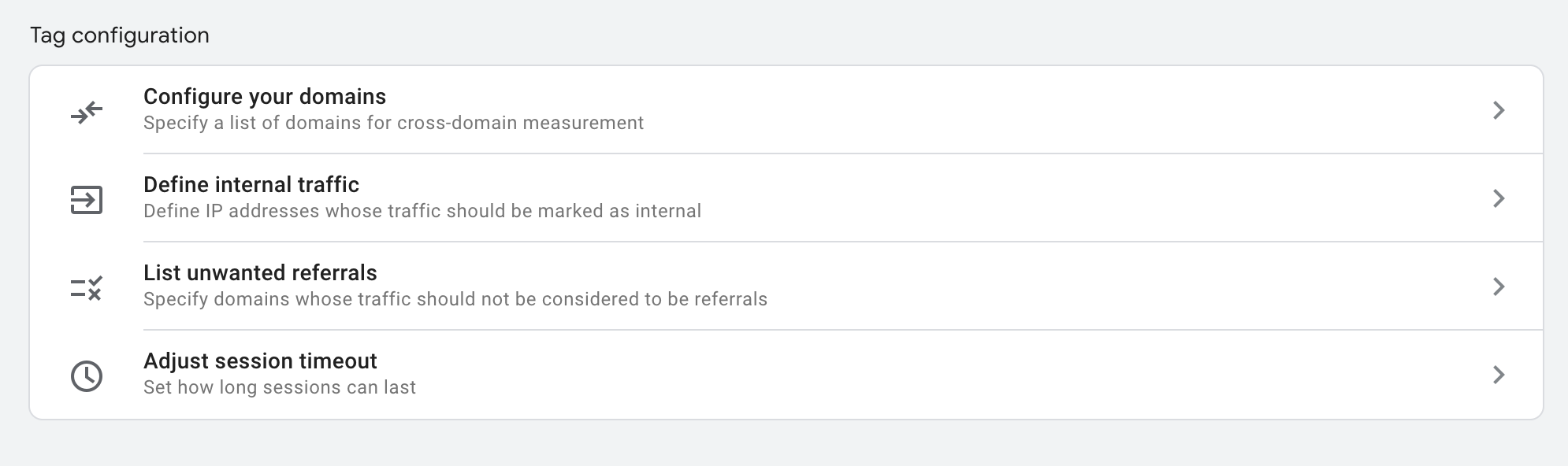Expand Configure your domains via chevron
Screen dimensions: 1568x466
(1499, 110)
